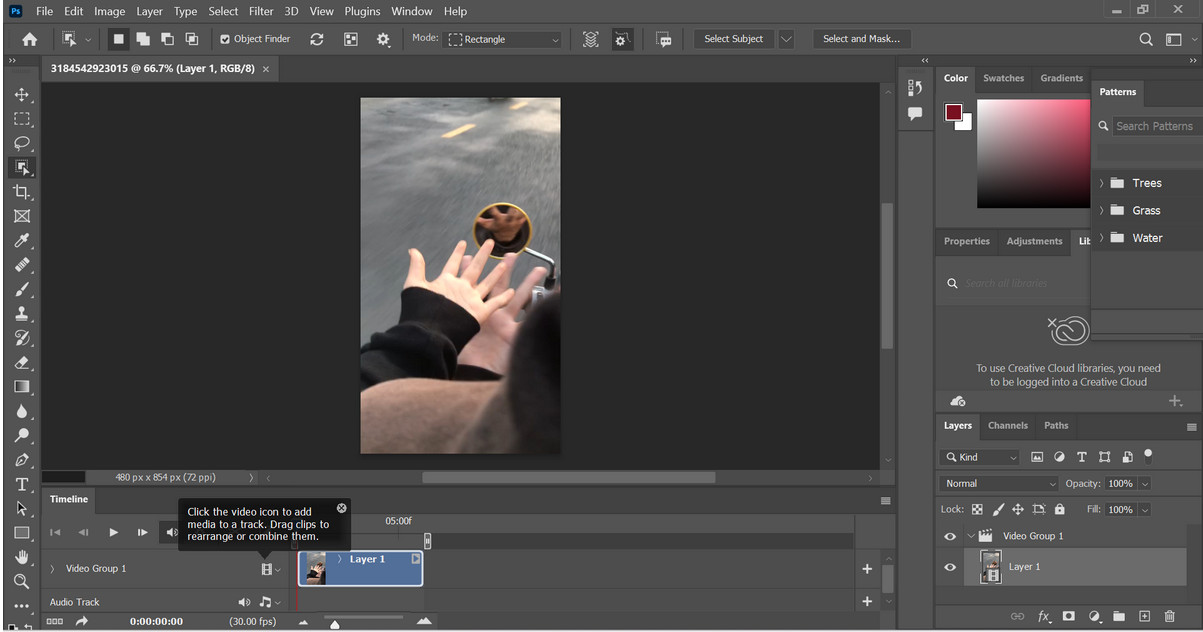Viewport: 1203px width, 632px height.
Task: Select the Lasso tool
Action: coord(21,143)
